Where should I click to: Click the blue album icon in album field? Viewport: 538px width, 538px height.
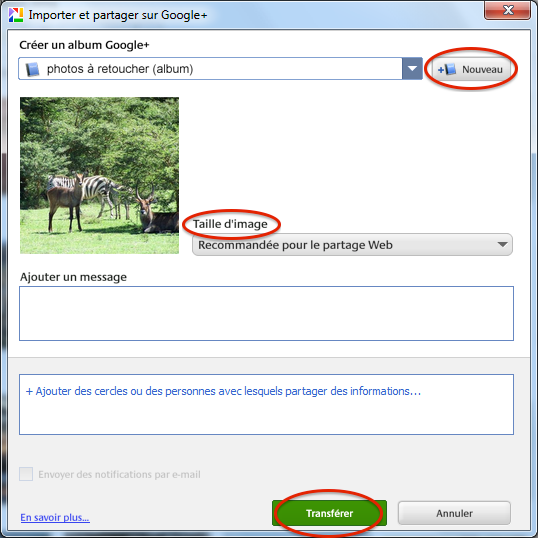[32, 69]
